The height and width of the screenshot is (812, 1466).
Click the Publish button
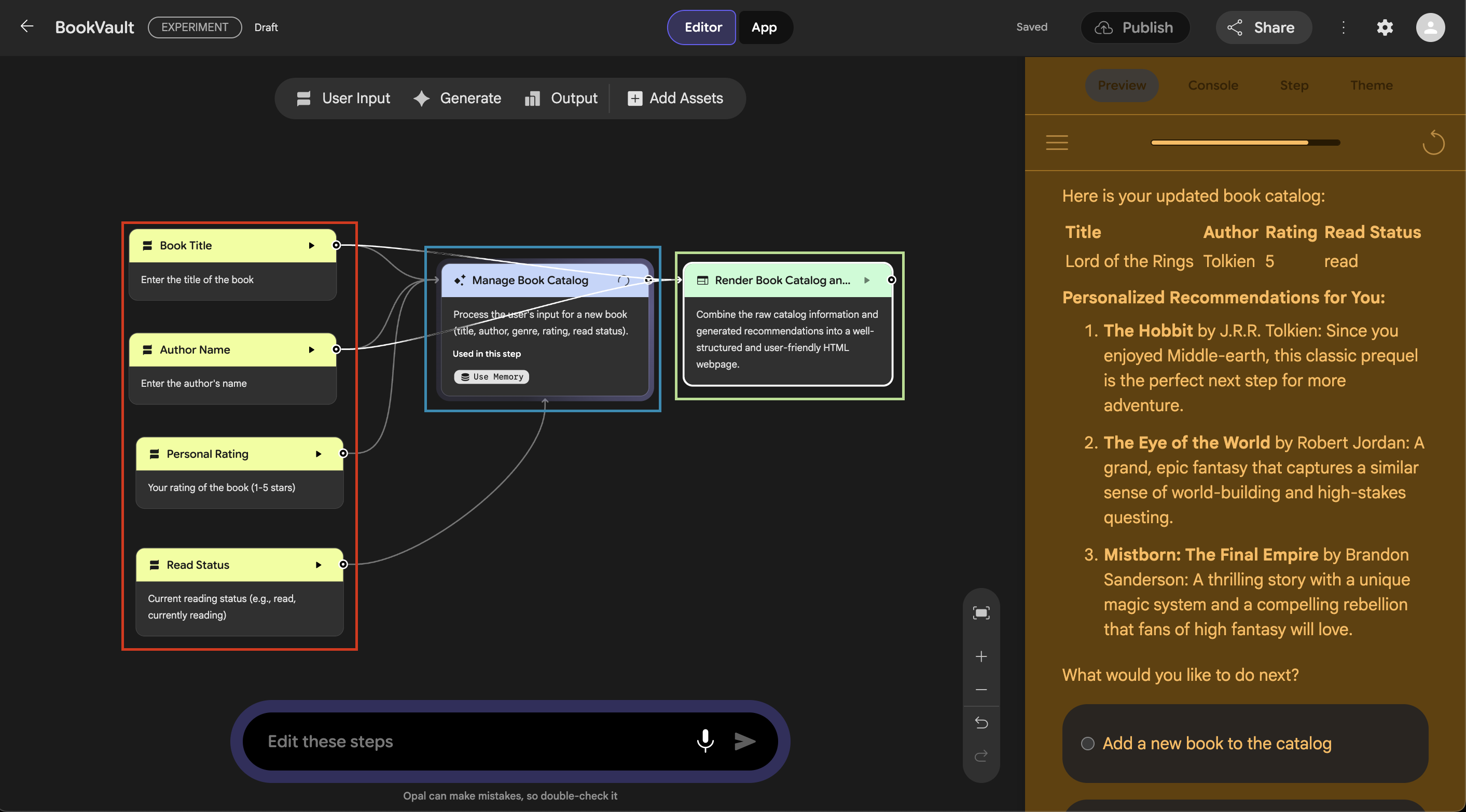click(1135, 27)
